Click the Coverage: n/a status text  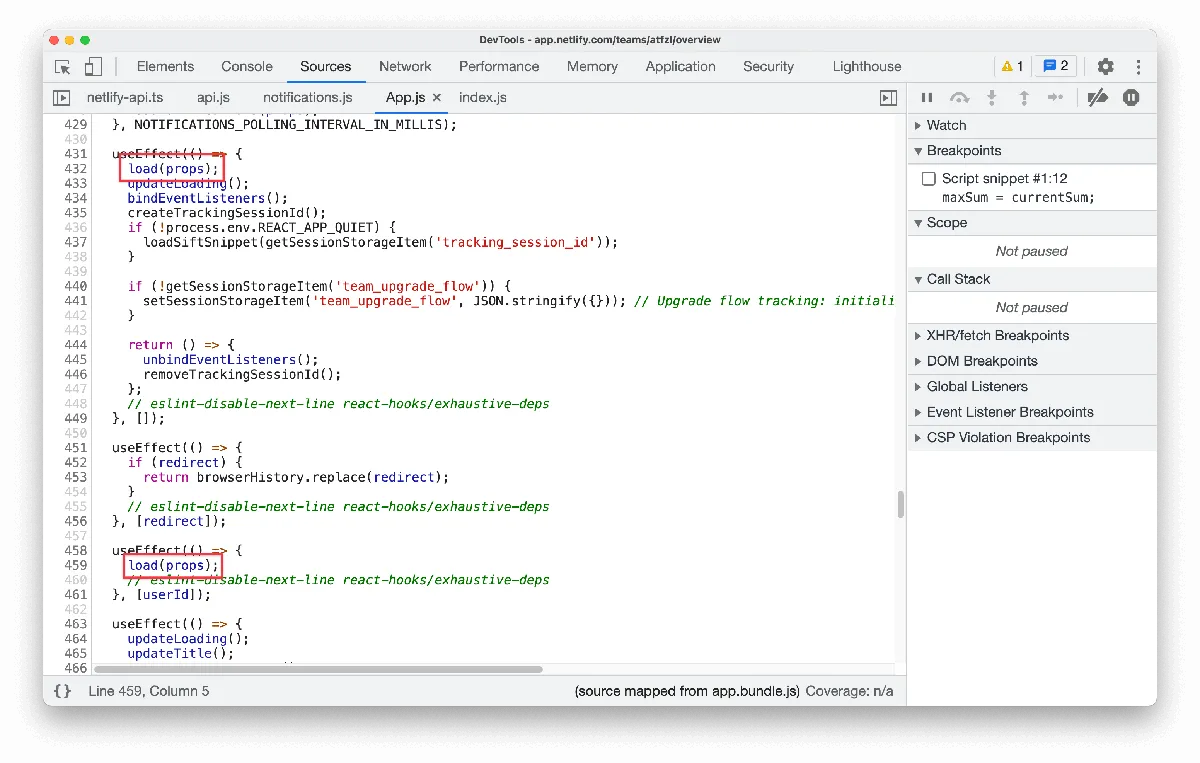(x=849, y=691)
